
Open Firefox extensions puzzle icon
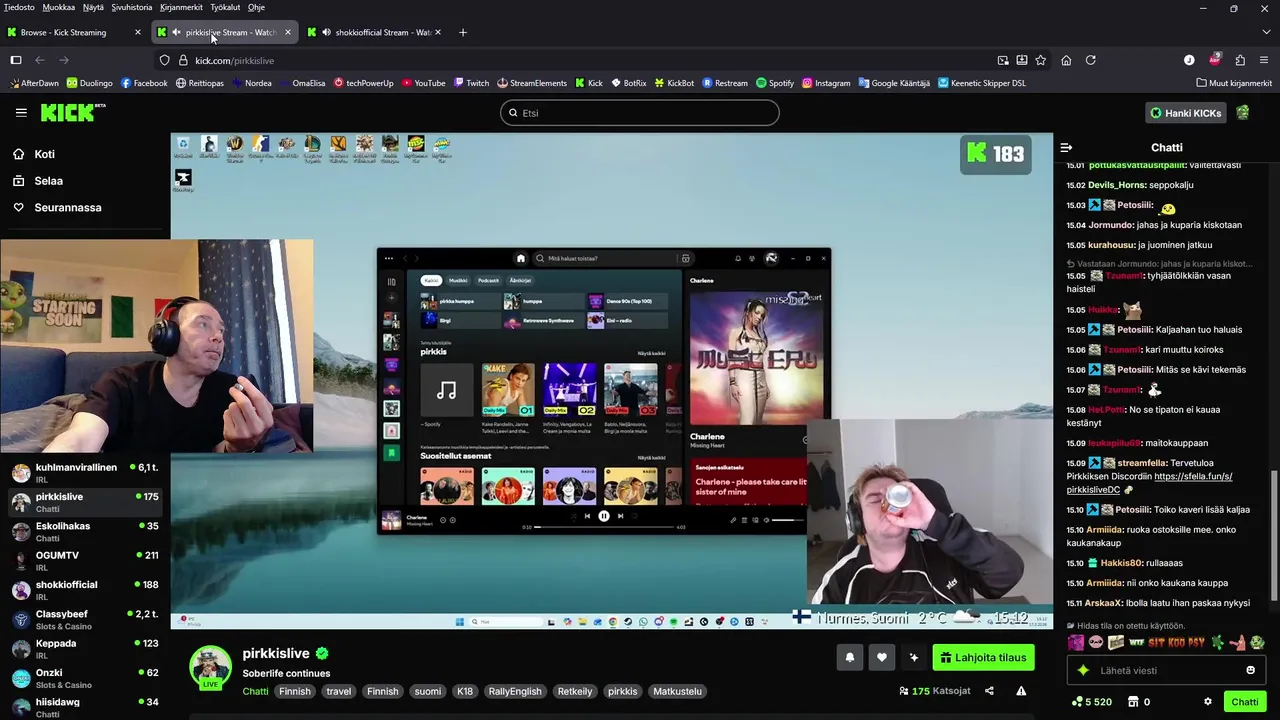point(1240,60)
